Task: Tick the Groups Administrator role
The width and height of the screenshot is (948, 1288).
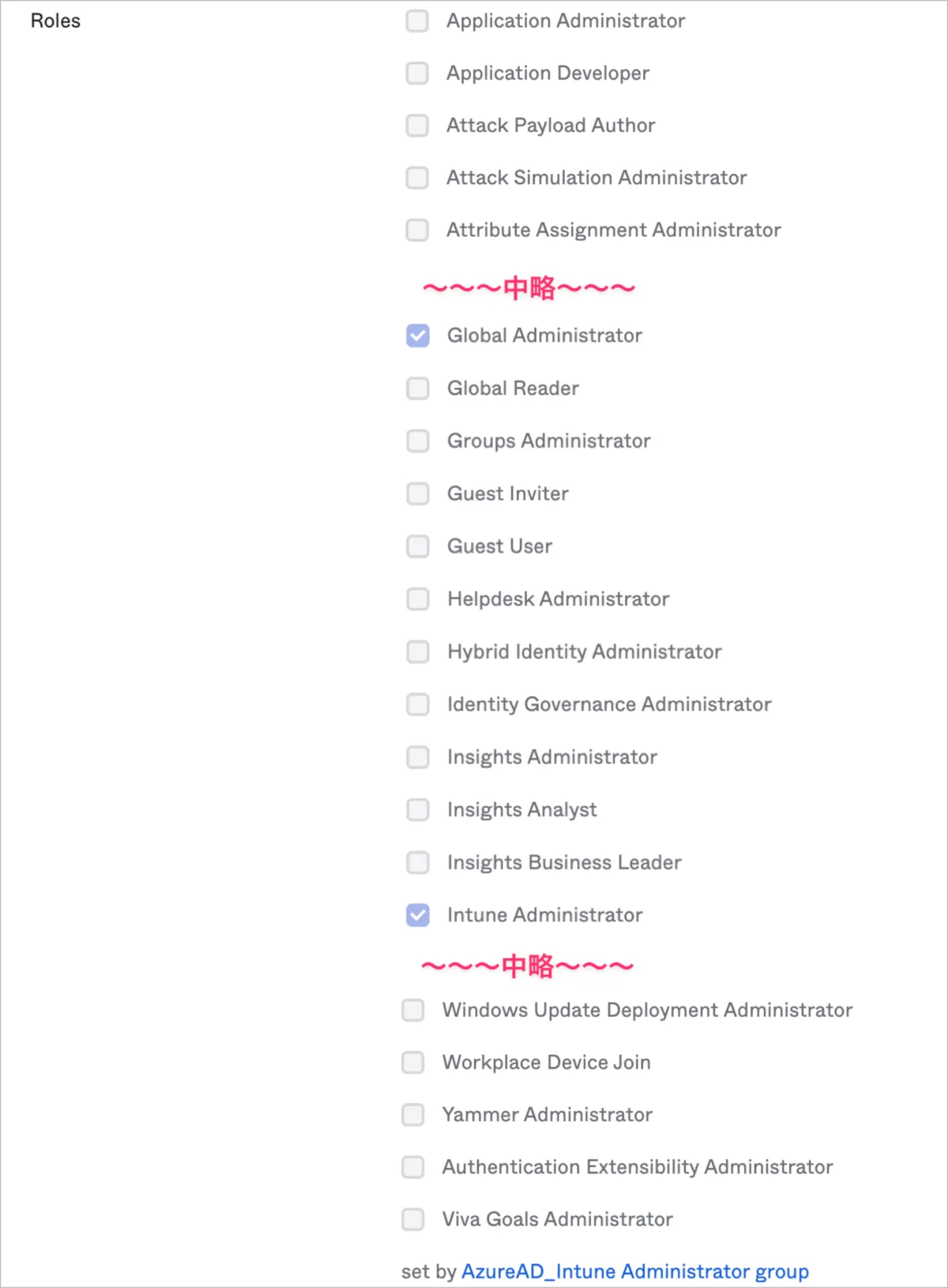Action: pyautogui.click(x=418, y=441)
